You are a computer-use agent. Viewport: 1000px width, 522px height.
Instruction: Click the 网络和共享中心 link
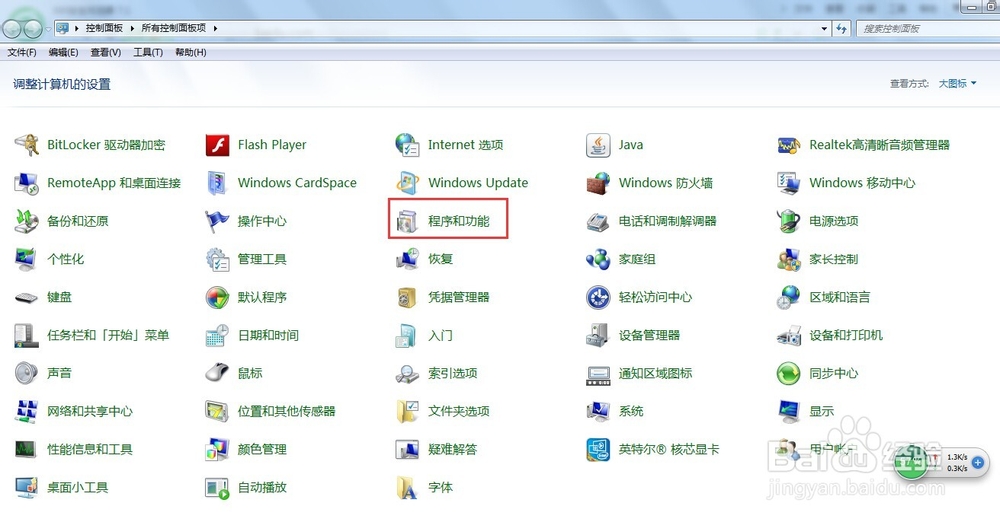click(89, 412)
